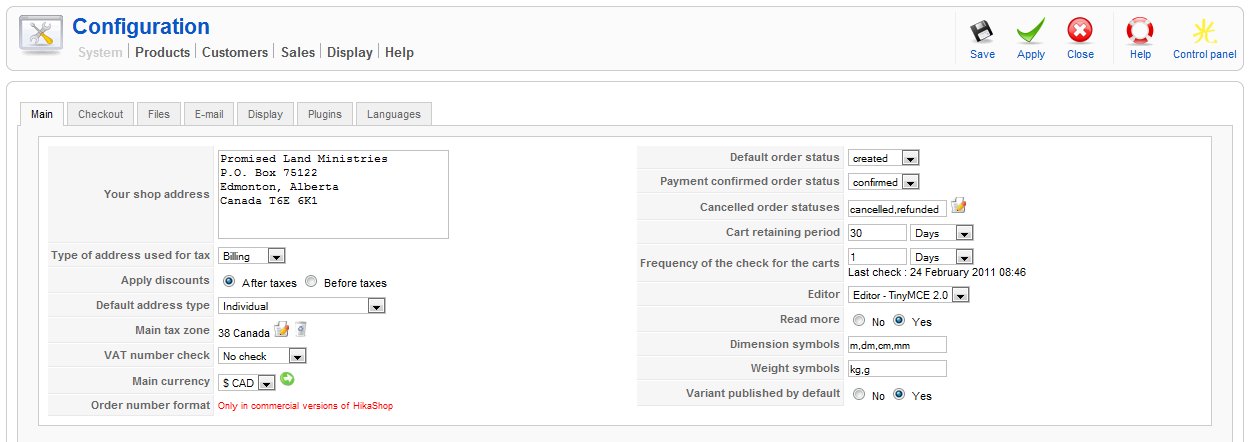Open the Default order status dropdown
This screenshot has height=442, width=1249.
pos(883,158)
